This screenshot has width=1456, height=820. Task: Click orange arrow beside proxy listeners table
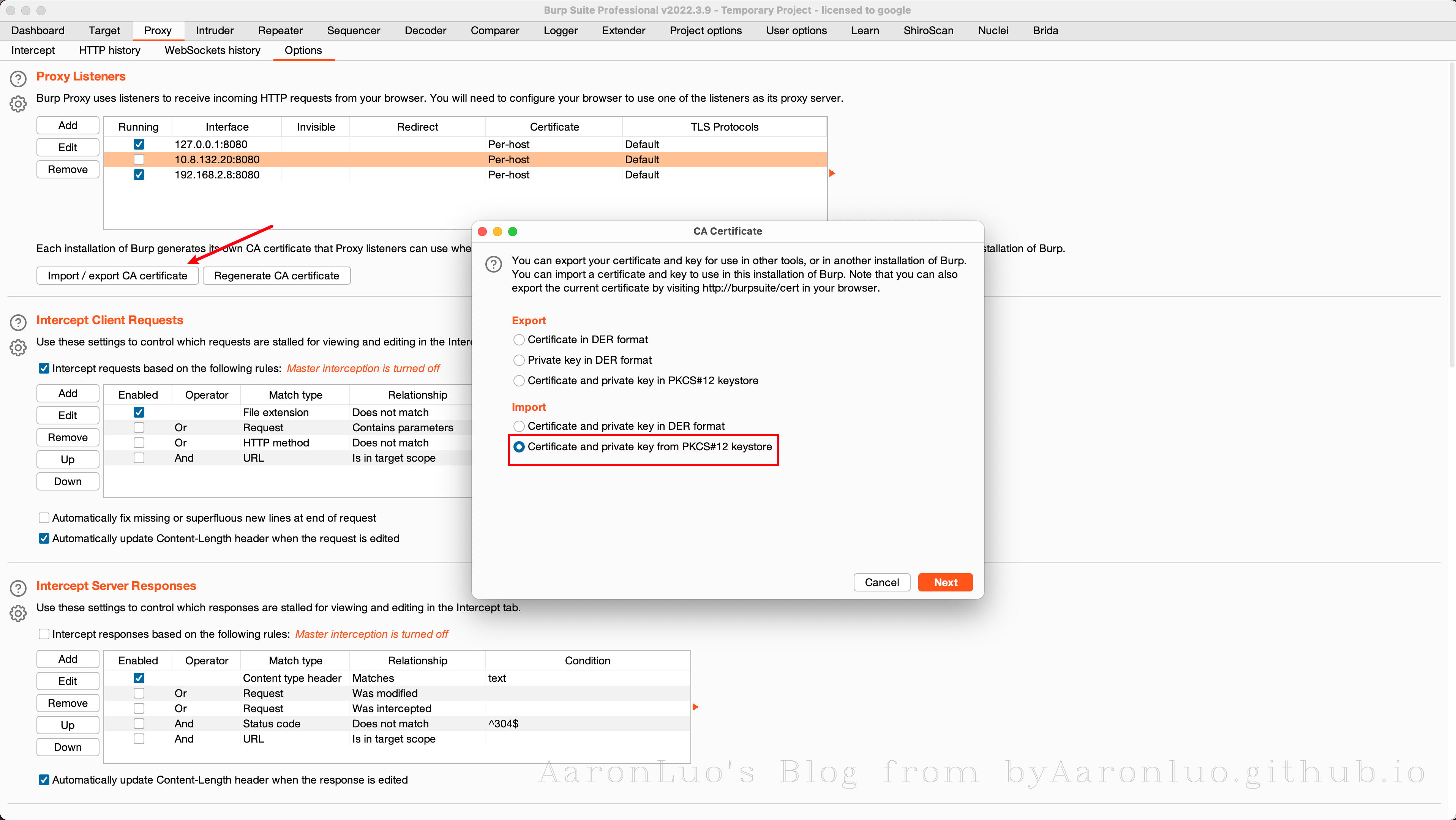832,173
